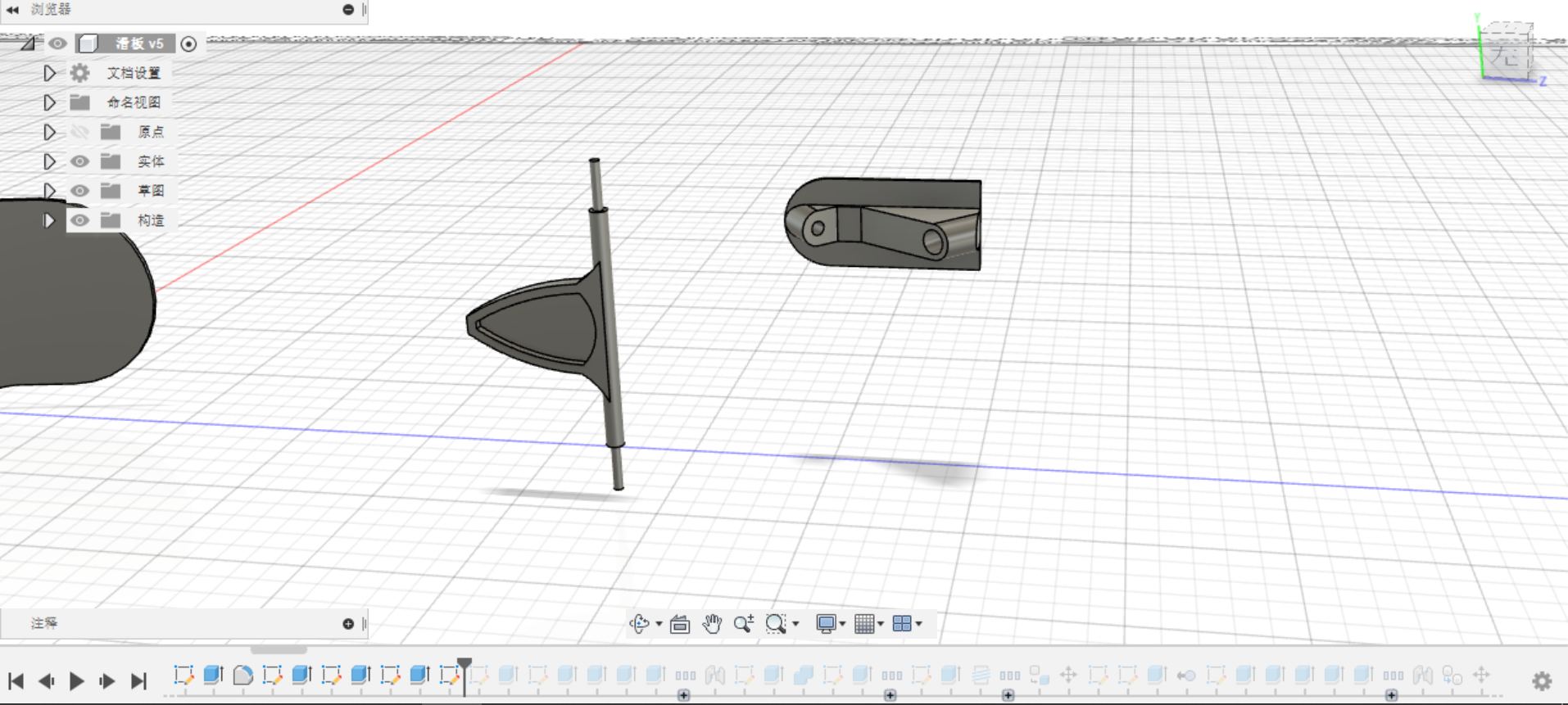This screenshot has height=705, width=1568.
Task: Jump timeline to the end
Action: (x=138, y=680)
